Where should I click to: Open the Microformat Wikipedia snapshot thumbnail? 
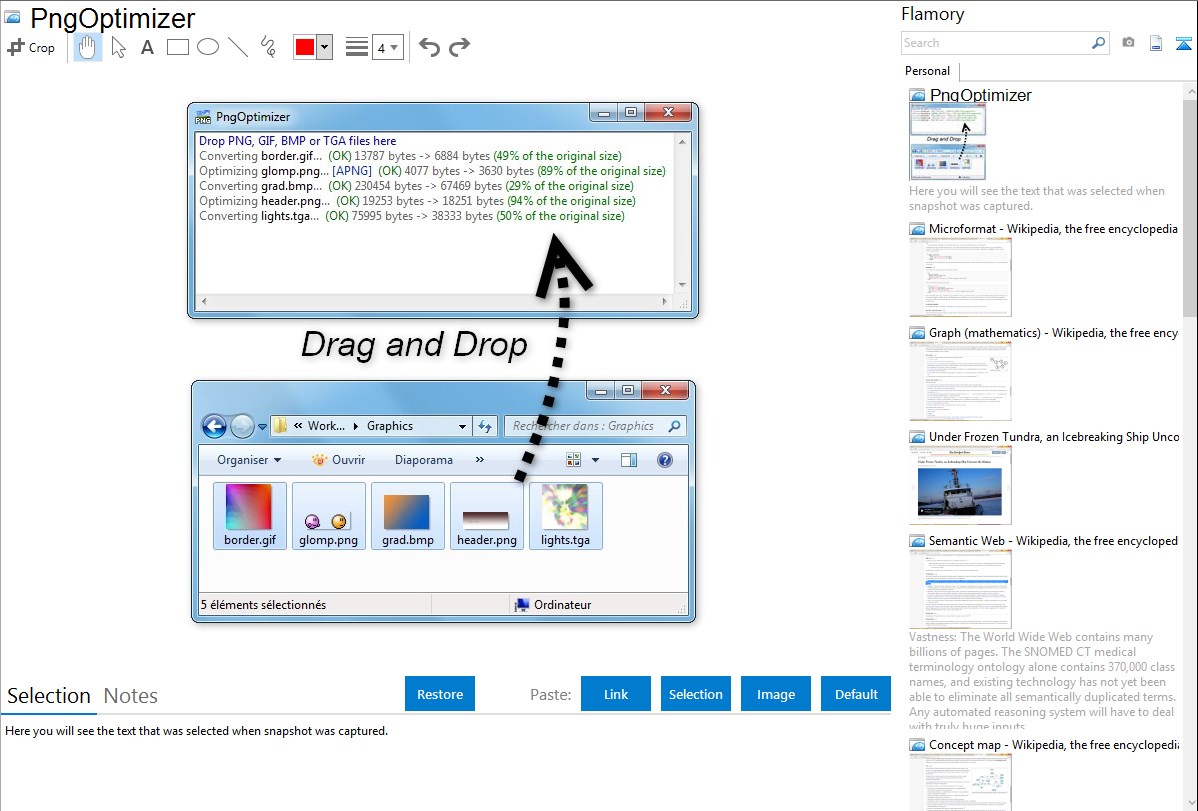click(x=960, y=277)
